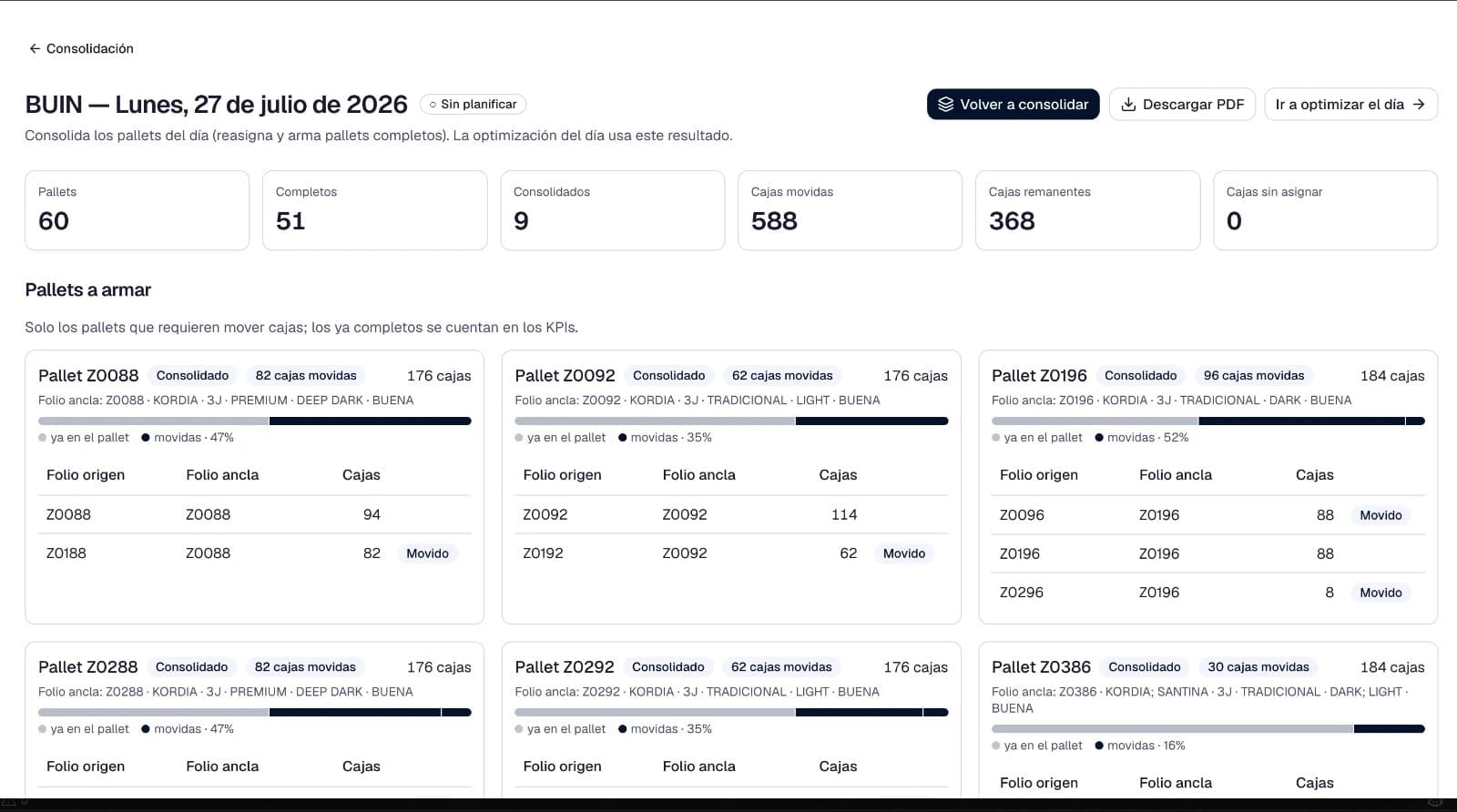The height and width of the screenshot is (812, 1457).
Task: Click the "Z0188" folio origen cell
Action: point(66,553)
